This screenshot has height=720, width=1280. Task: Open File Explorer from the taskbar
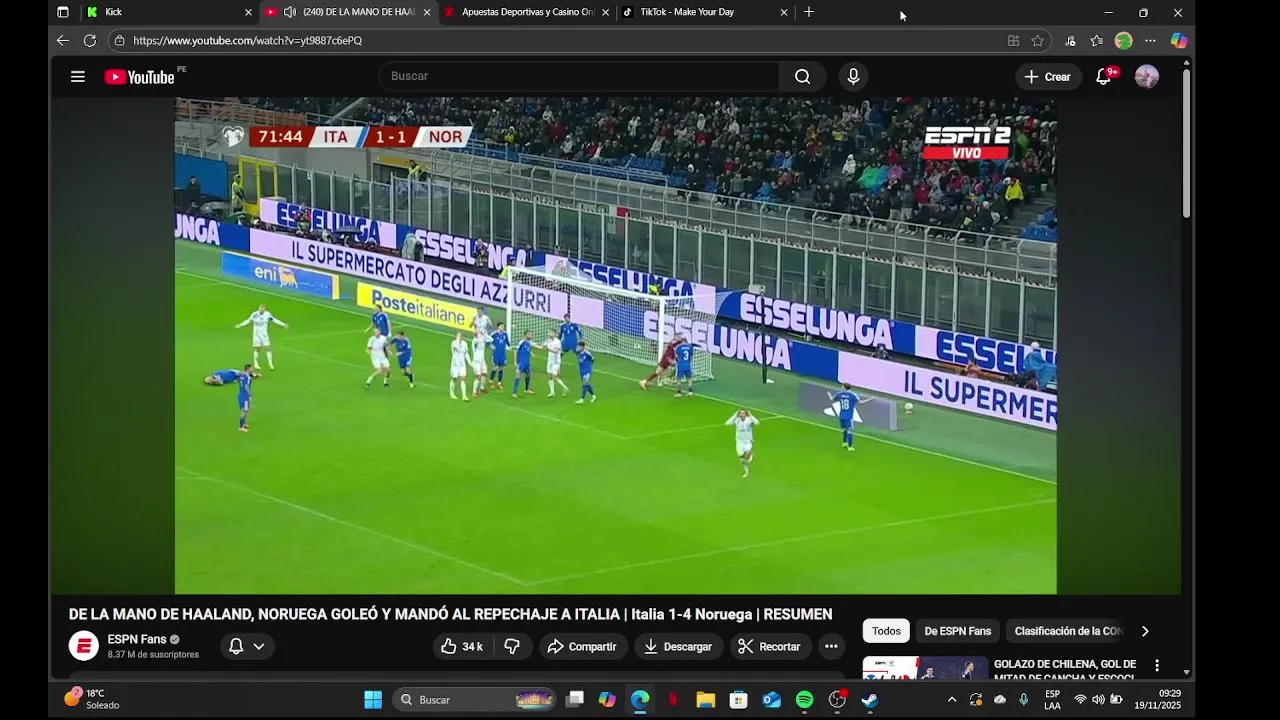click(x=705, y=700)
